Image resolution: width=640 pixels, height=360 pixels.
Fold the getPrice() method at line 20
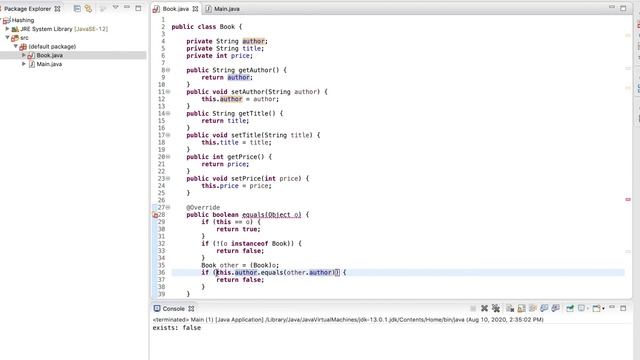168,157
